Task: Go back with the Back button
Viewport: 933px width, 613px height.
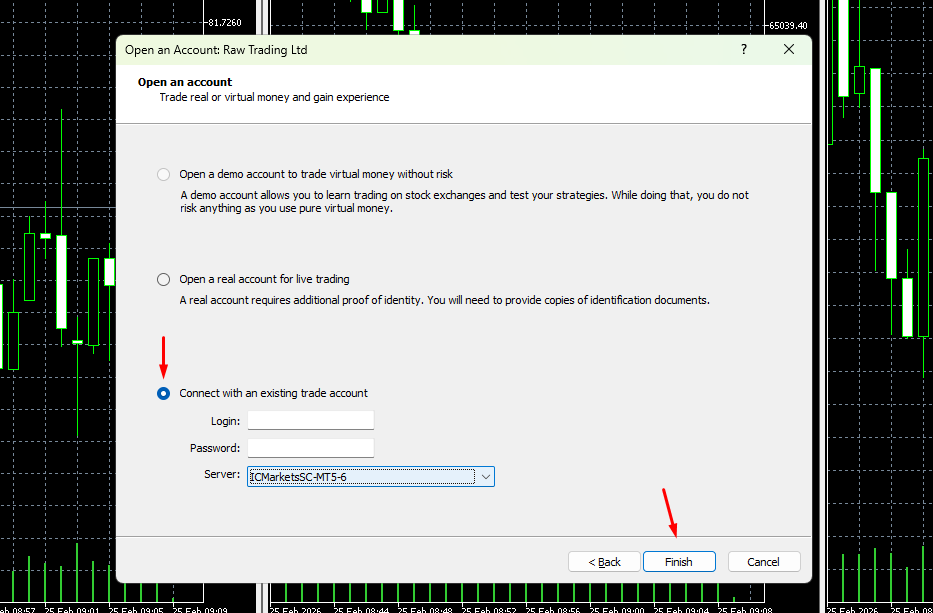Action: click(604, 562)
